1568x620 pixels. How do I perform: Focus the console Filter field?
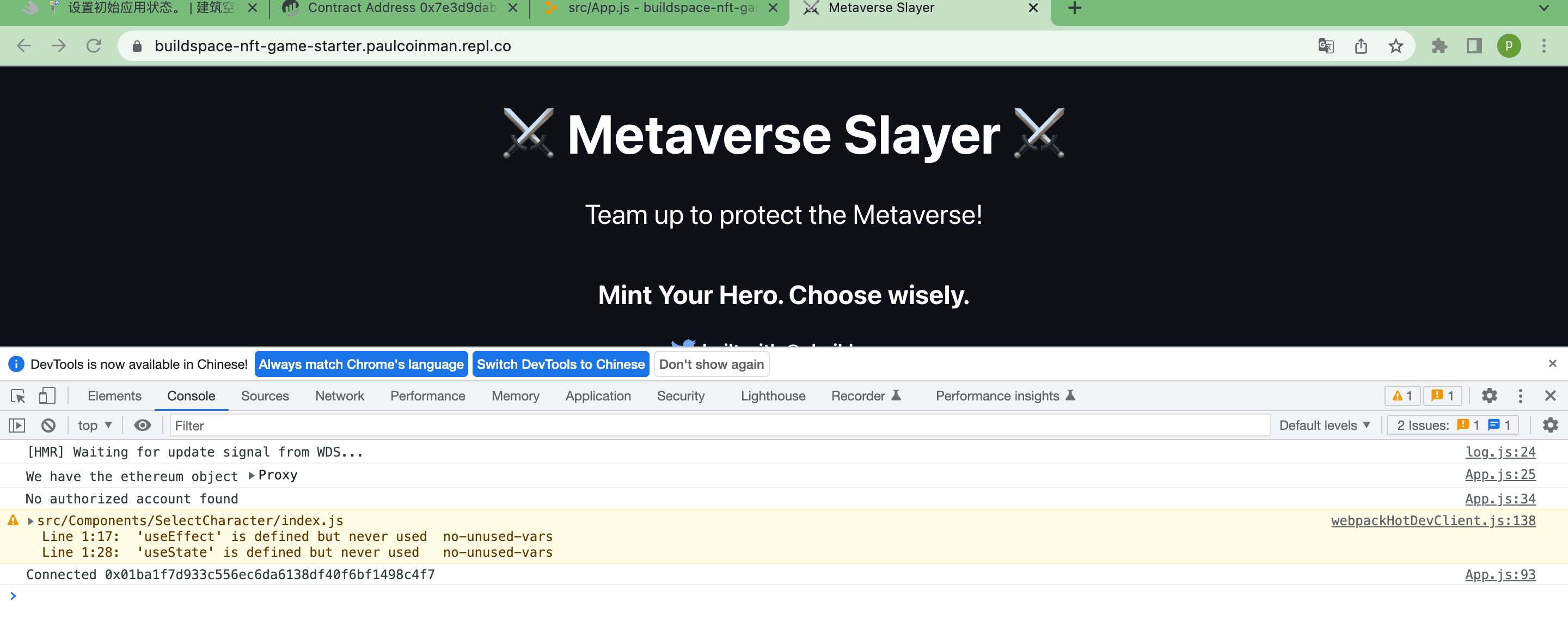coord(719,425)
